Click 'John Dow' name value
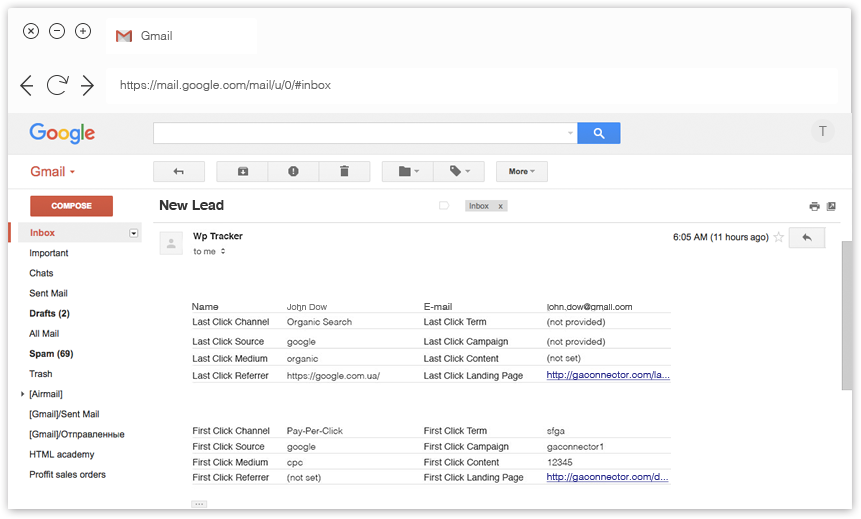 tap(306, 307)
